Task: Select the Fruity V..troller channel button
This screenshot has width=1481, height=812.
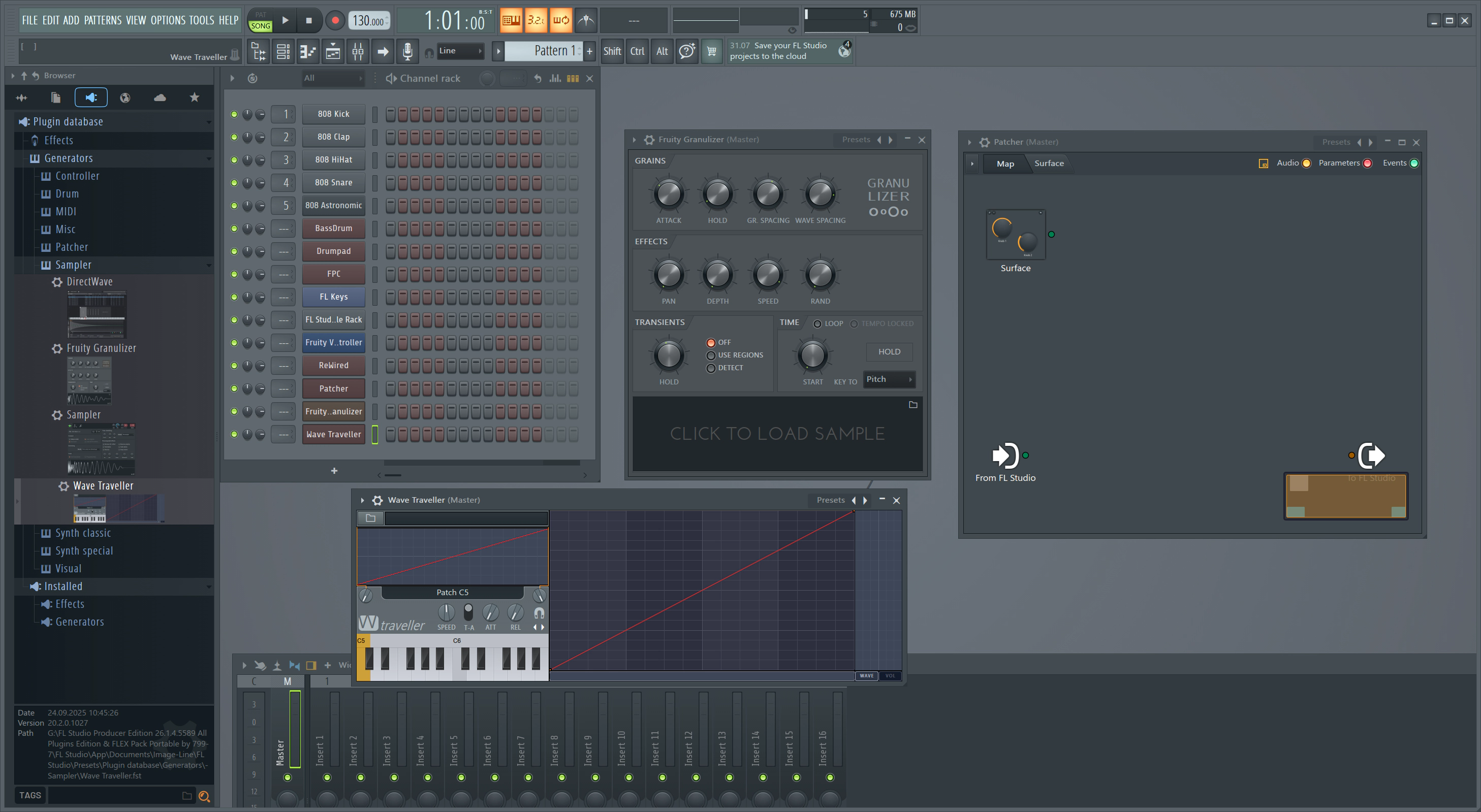Action: pyautogui.click(x=333, y=342)
